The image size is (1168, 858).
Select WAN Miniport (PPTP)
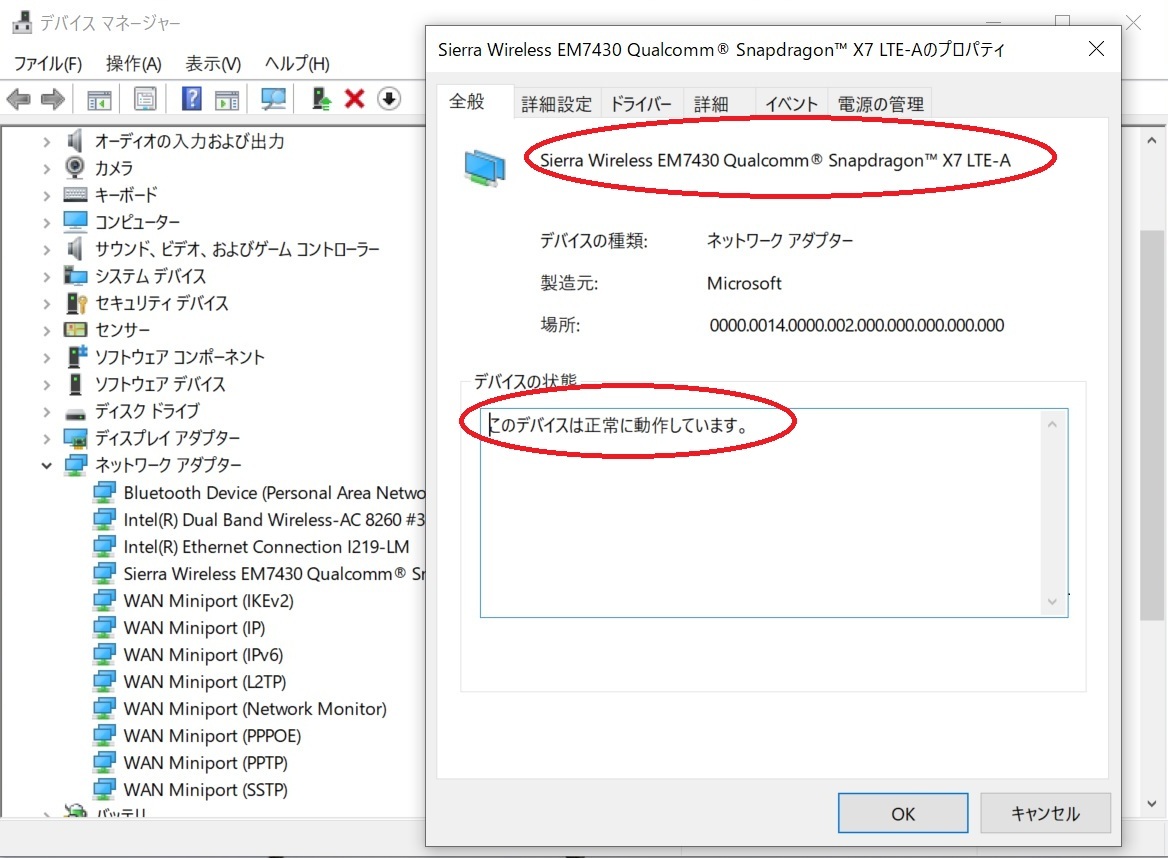click(191, 763)
